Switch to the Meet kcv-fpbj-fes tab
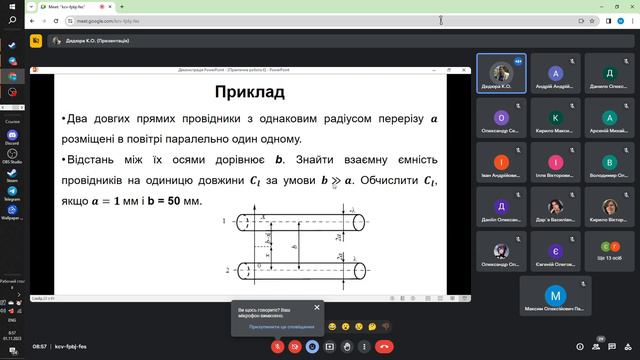The height and width of the screenshot is (360, 640). click(x=77, y=7)
